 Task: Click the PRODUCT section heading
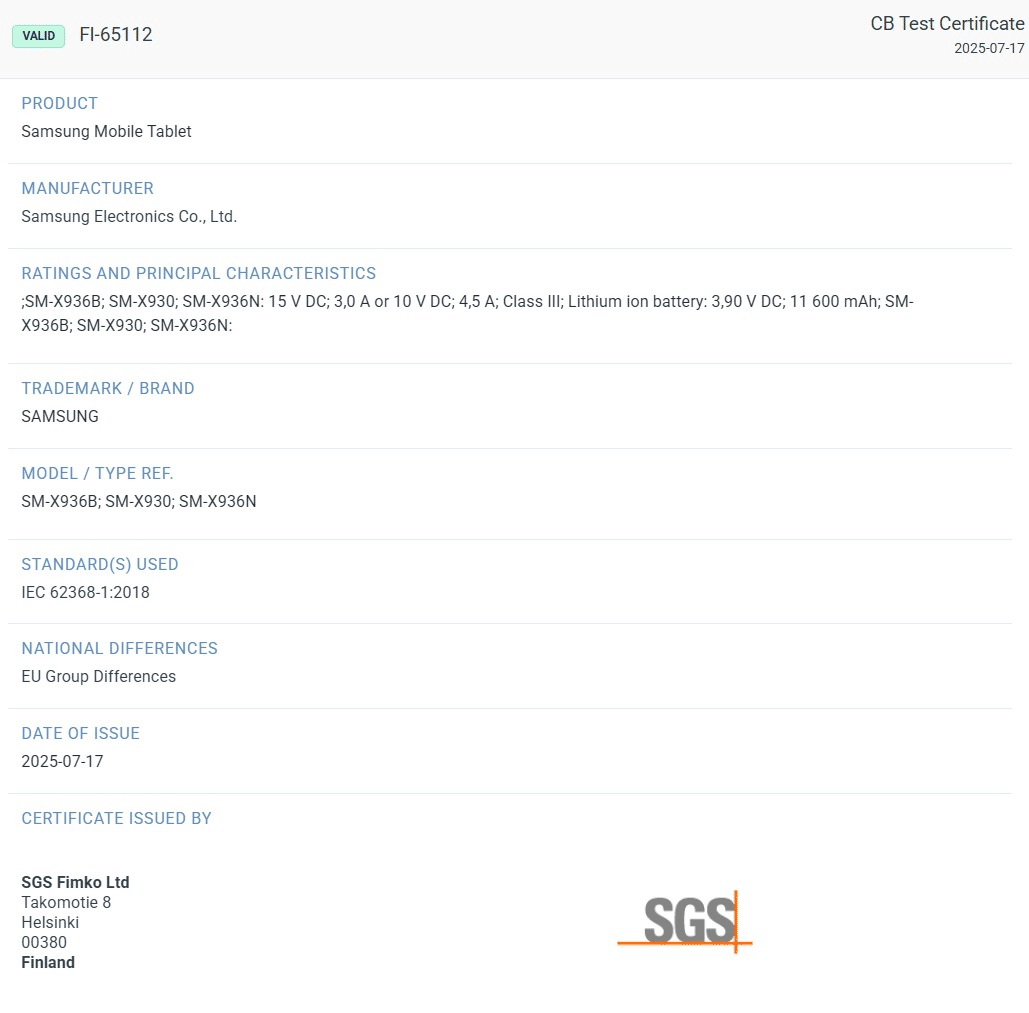click(x=60, y=103)
